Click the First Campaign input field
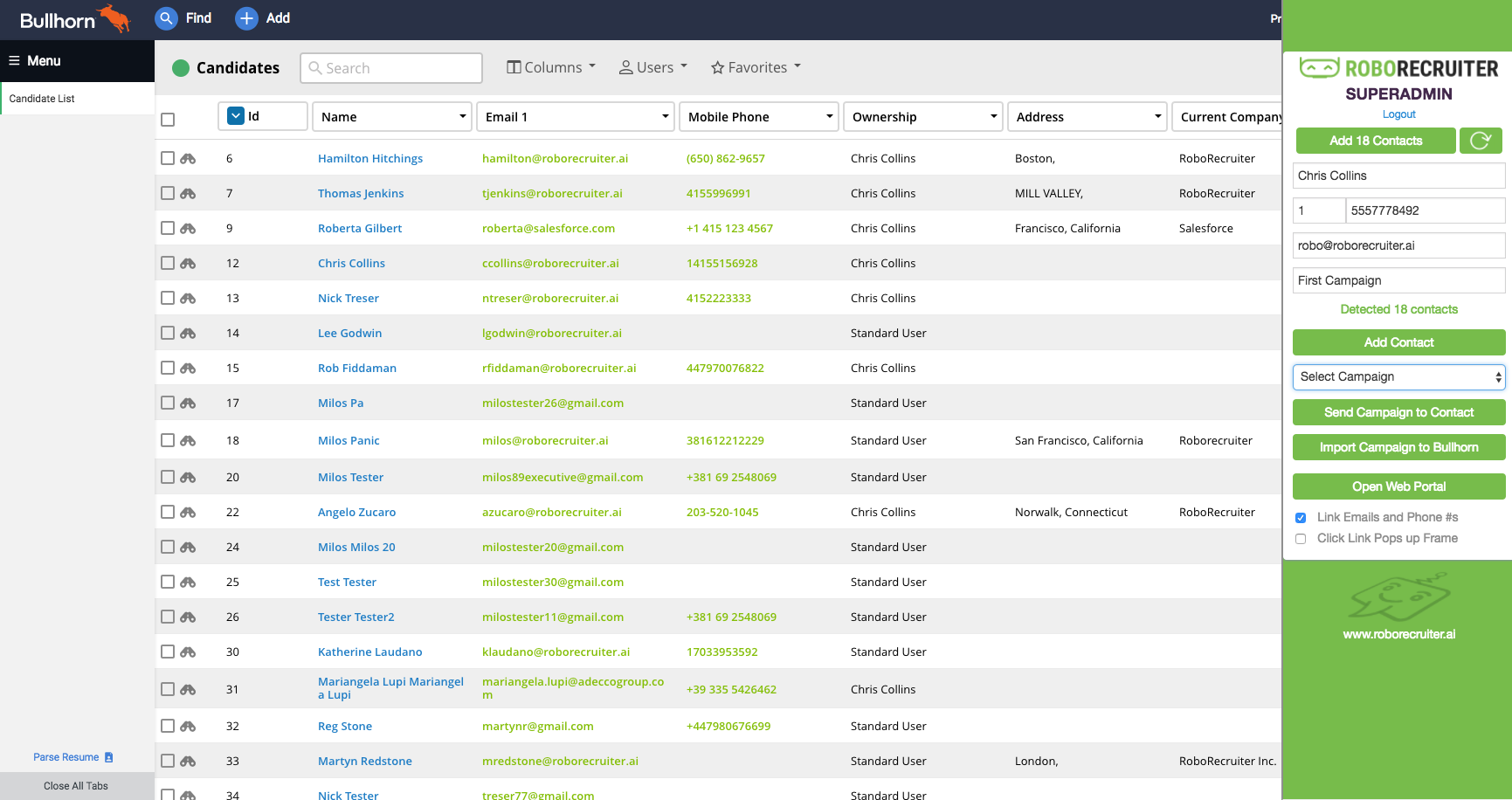This screenshot has width=1512, height=800. click(1399, 280)
